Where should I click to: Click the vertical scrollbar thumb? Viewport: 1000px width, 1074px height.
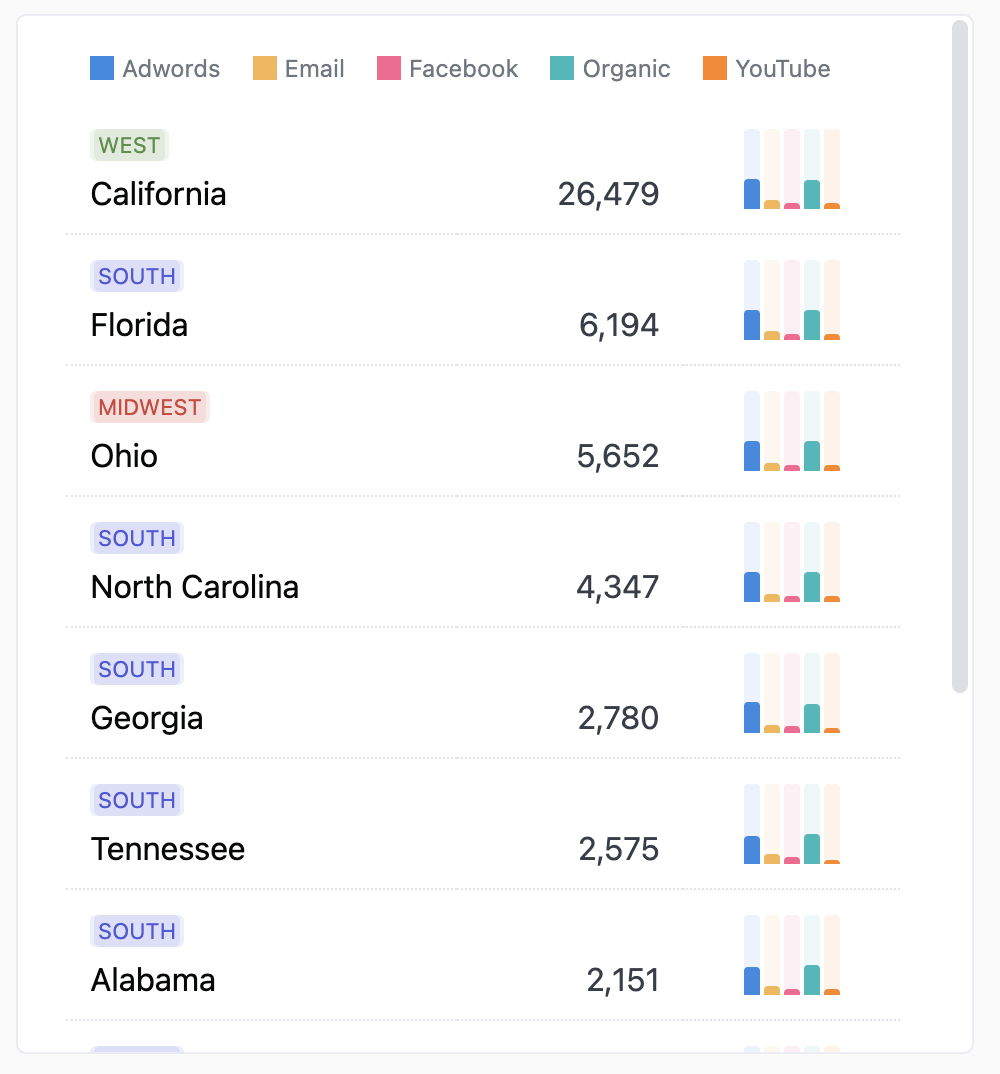click(960, 356)
